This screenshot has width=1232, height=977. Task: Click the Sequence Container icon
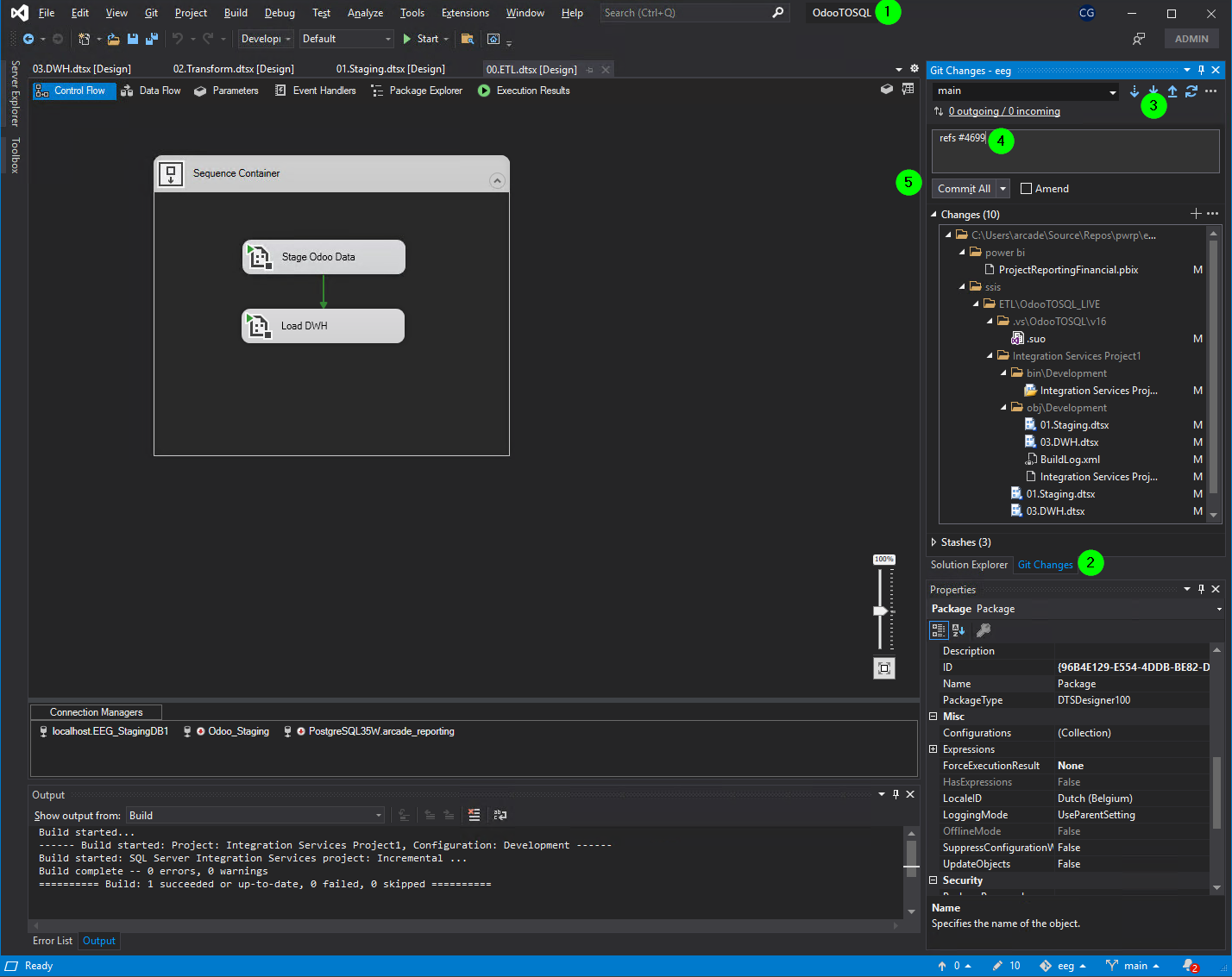[x=171, y=173]
